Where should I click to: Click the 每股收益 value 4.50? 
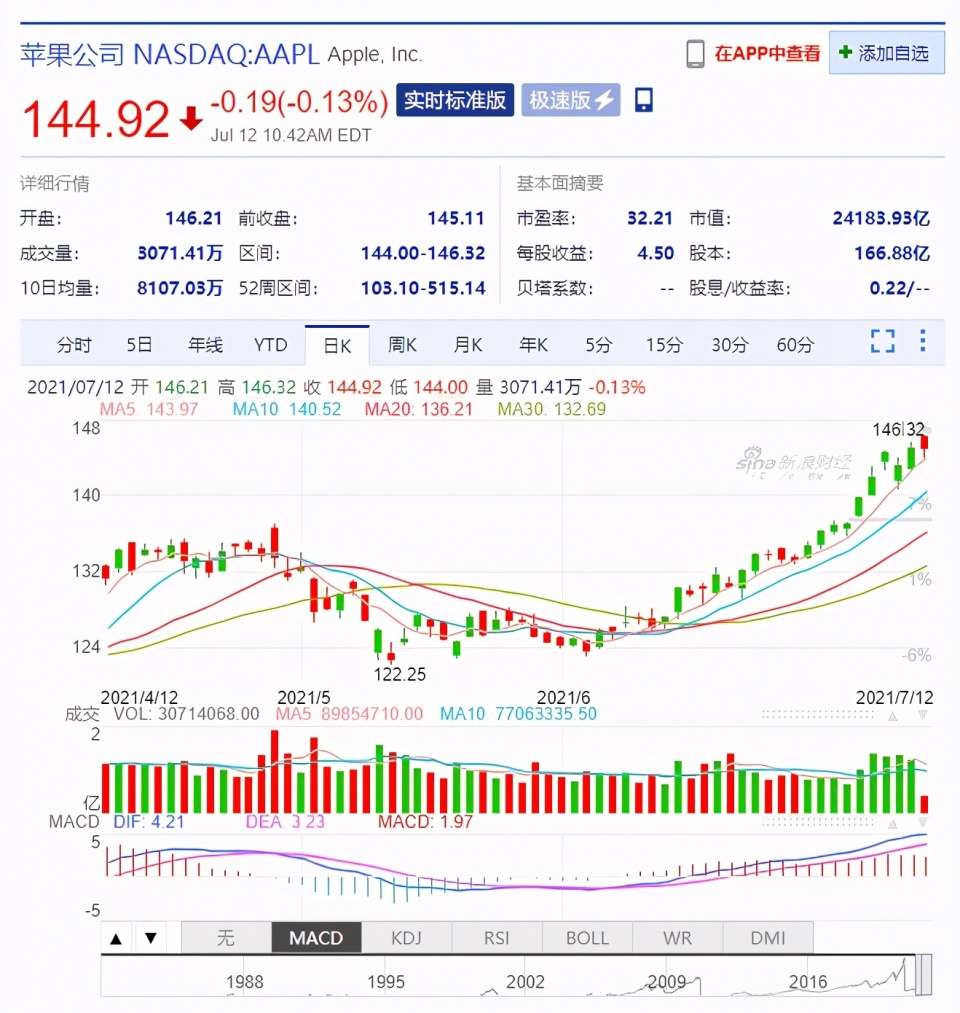point(655,253)
